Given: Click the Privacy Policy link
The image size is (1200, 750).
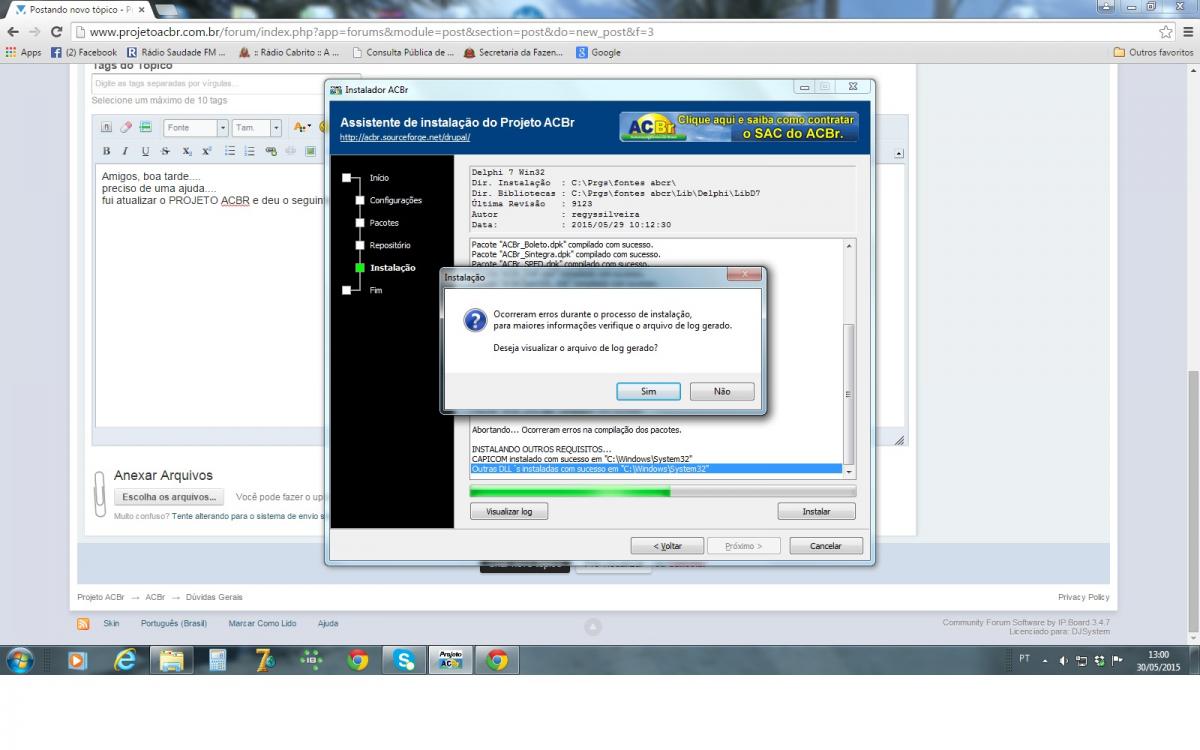Looking at the screenshot, I should tap(1084, 597).
